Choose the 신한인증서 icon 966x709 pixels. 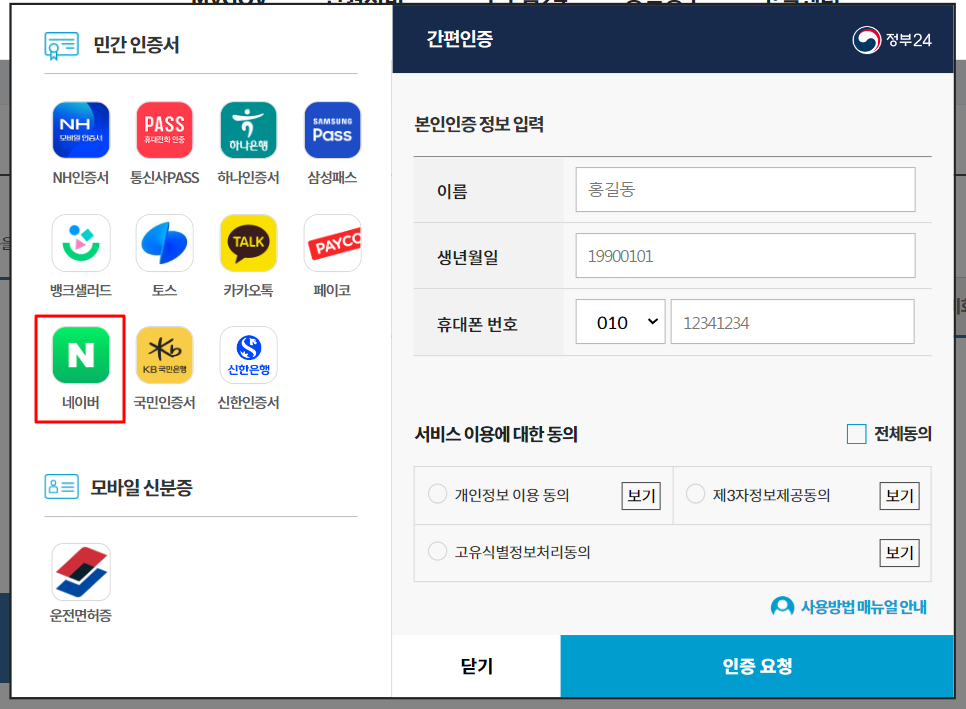click(248, 355)
